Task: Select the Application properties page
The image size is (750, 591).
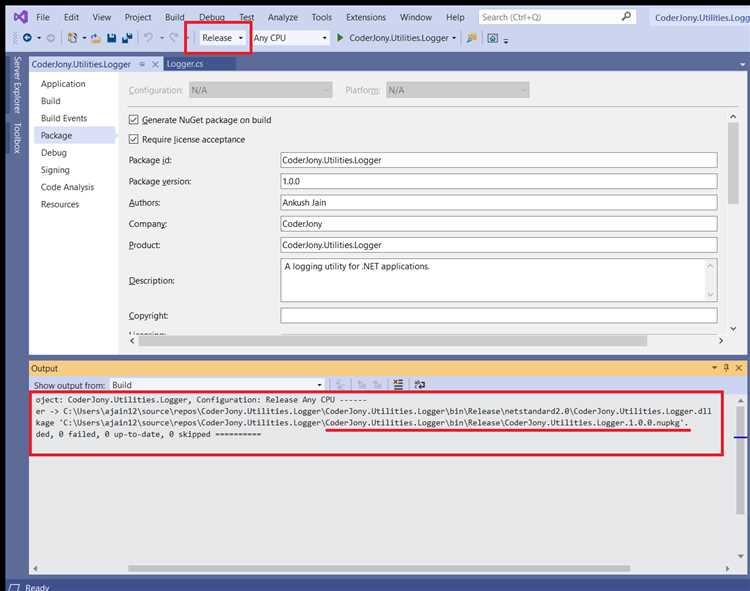Action: click(x=63, y=84)
